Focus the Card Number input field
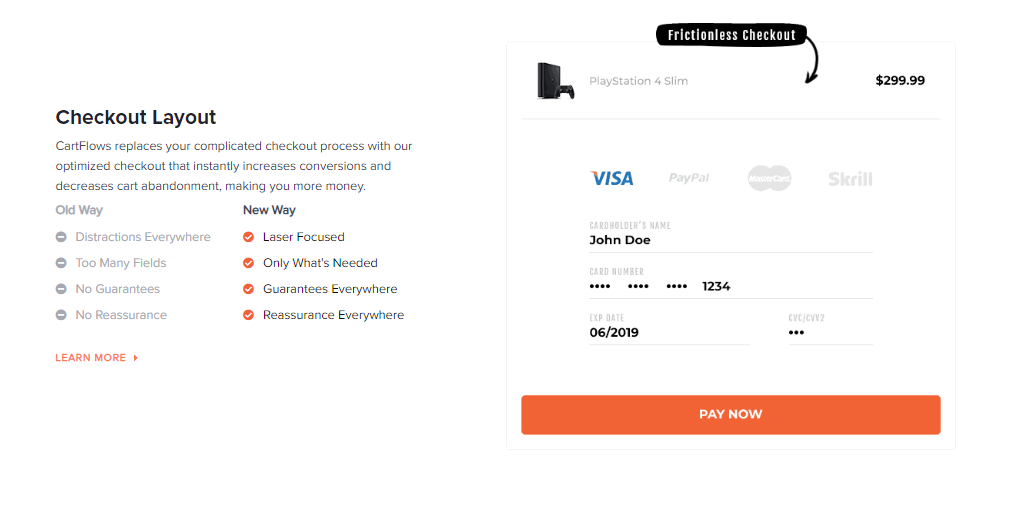 point(730,286)
